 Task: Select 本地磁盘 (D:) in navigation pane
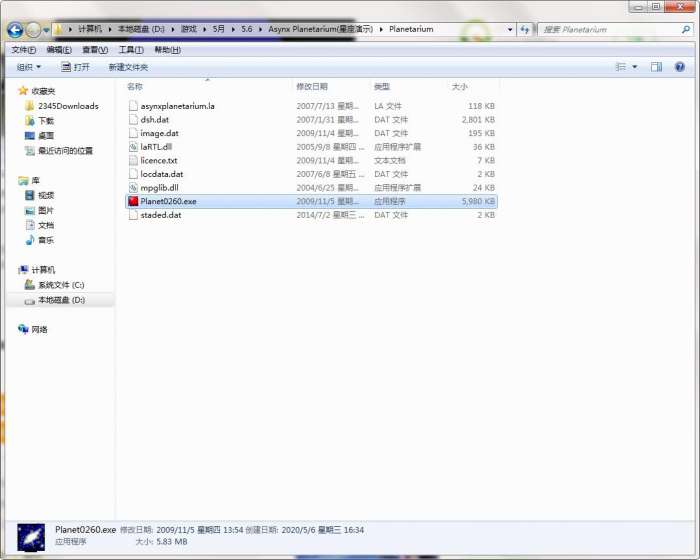tap(60, 300)
